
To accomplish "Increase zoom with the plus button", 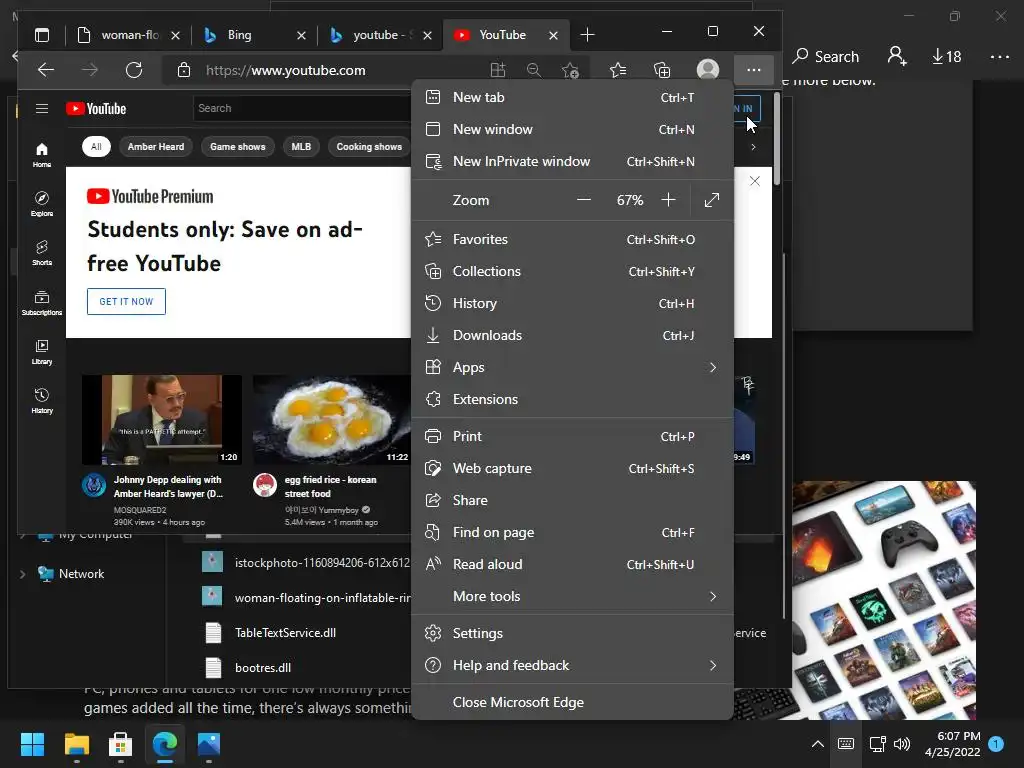I will point(668,200).
